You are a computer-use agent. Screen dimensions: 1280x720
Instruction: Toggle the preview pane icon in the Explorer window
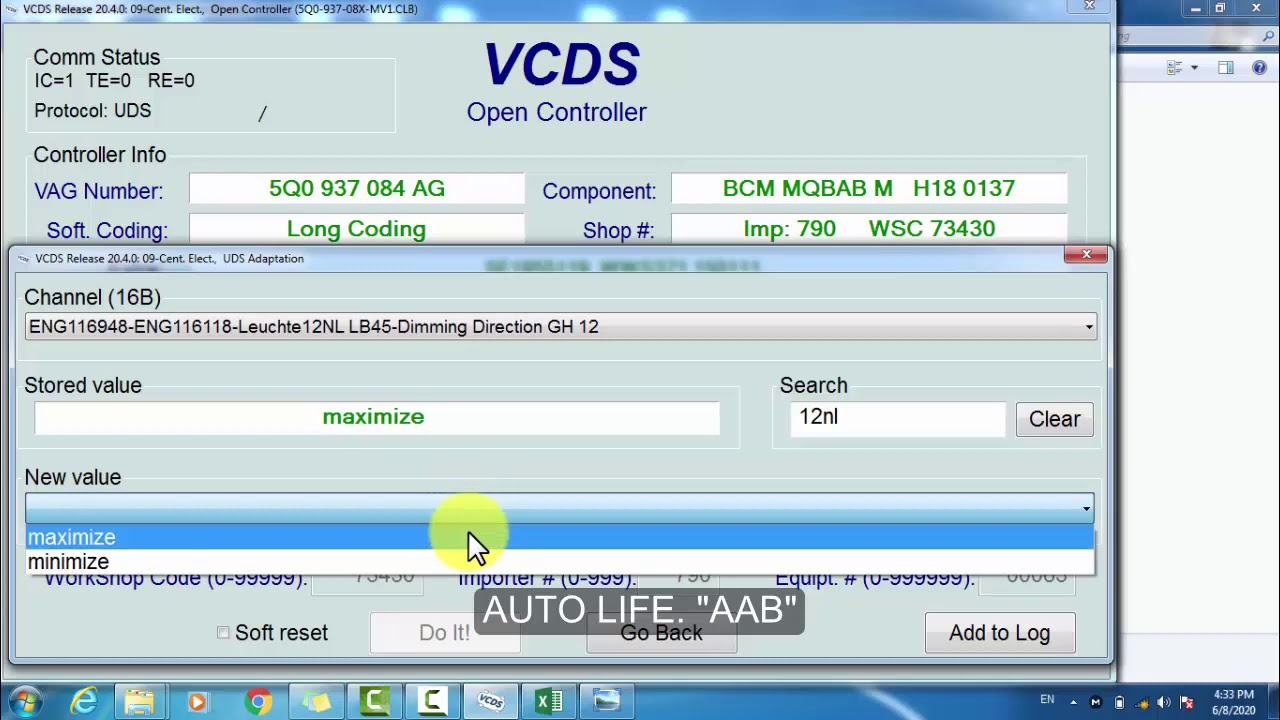(x=1226, y=68)
